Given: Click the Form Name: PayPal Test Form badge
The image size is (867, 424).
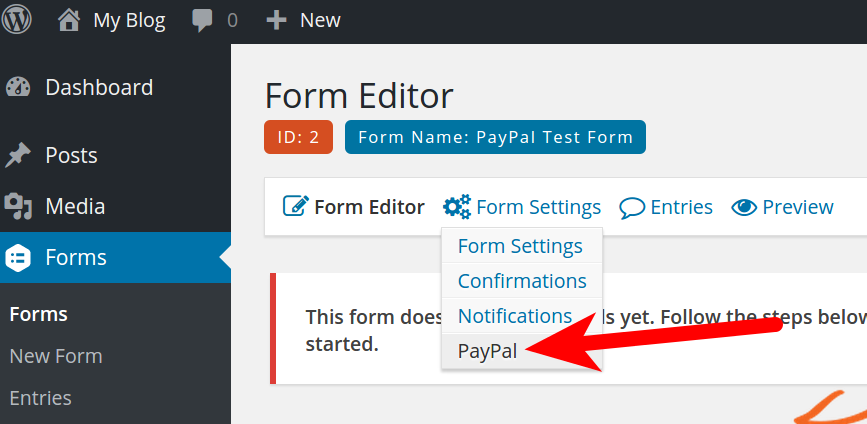Looking at the screenshot, I should (x=495, y=137).
